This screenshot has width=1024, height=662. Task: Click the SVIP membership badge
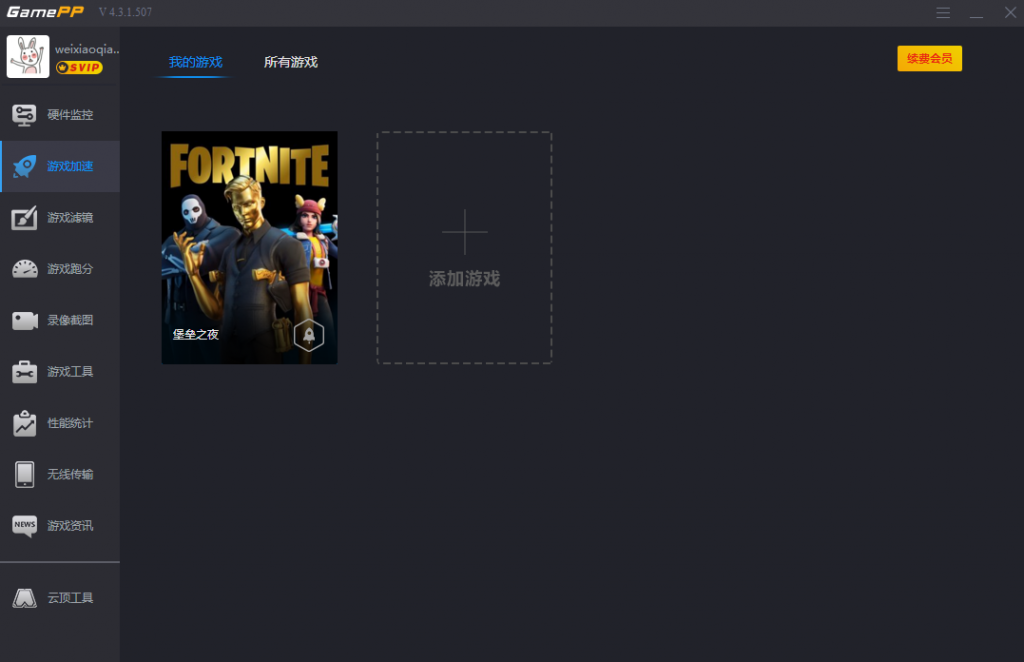pos(79,67)
